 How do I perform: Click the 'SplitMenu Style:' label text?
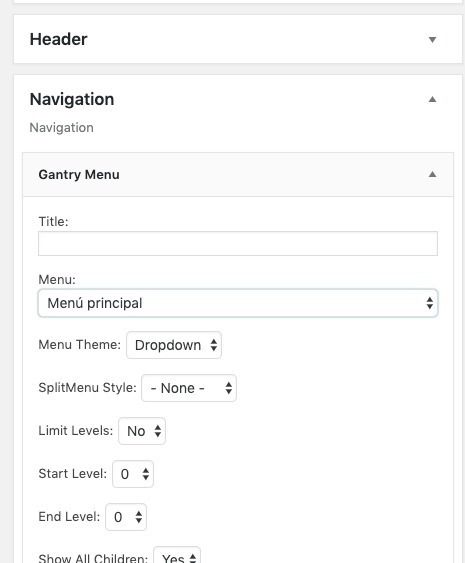coord(87,388)
